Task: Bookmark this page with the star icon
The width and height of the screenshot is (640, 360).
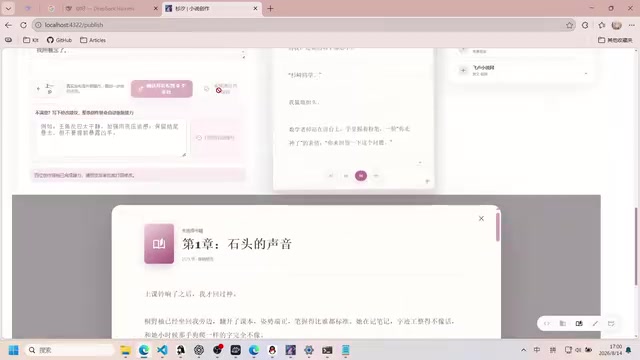Action: 569,25
